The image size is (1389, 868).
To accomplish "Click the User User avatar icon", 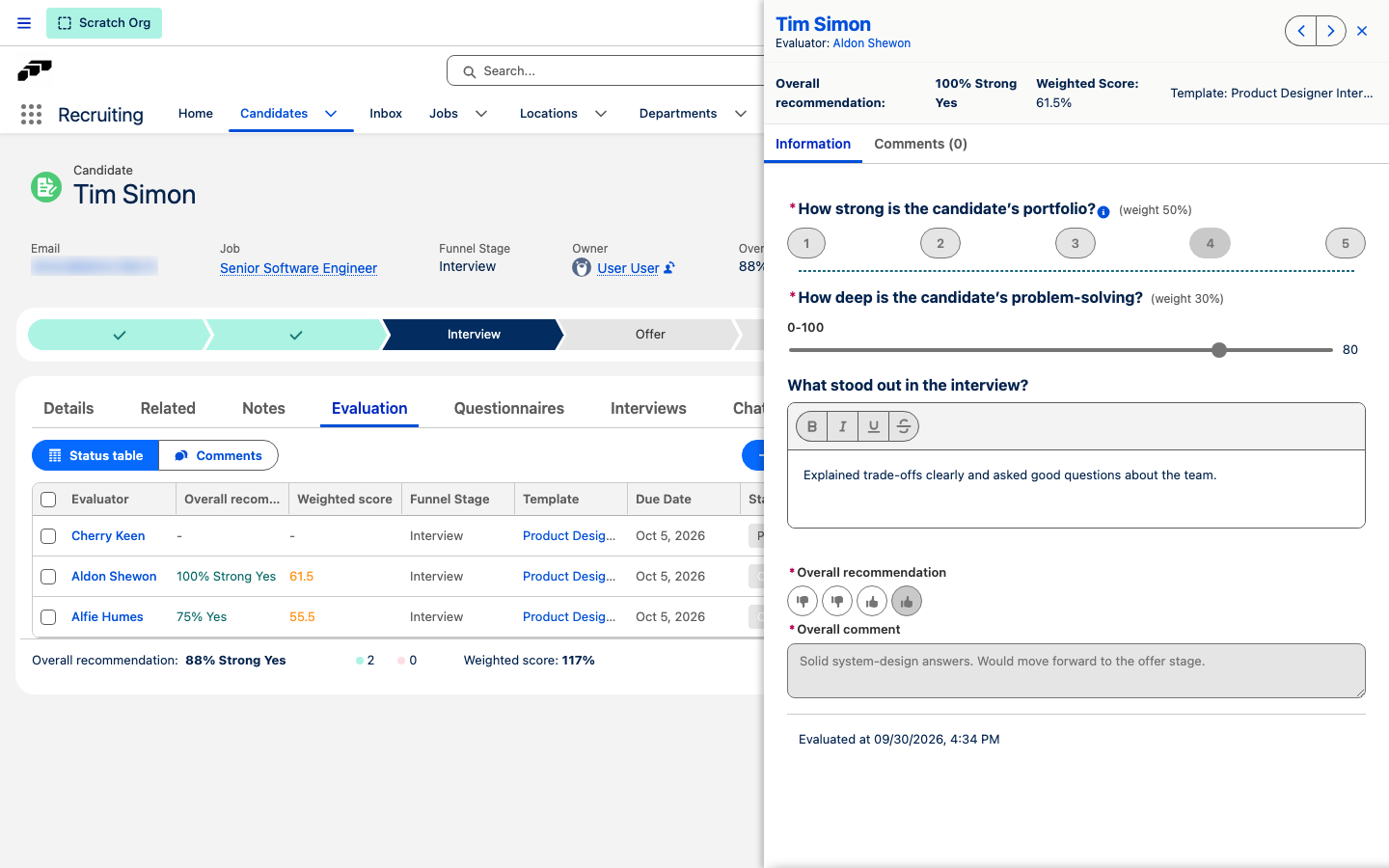I will [582, 267].
